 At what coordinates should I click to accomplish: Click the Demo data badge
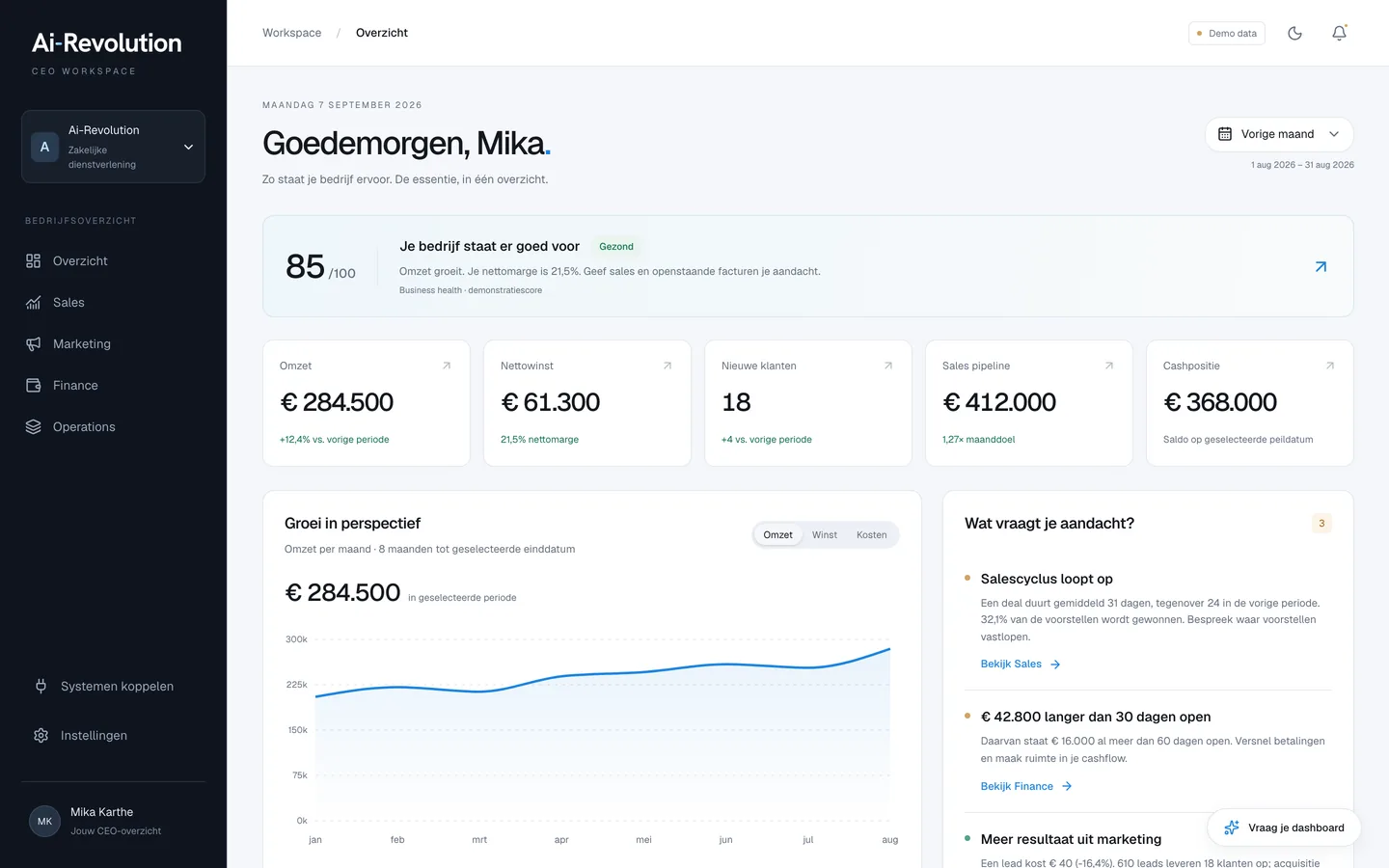click(x=1227, y=33)
